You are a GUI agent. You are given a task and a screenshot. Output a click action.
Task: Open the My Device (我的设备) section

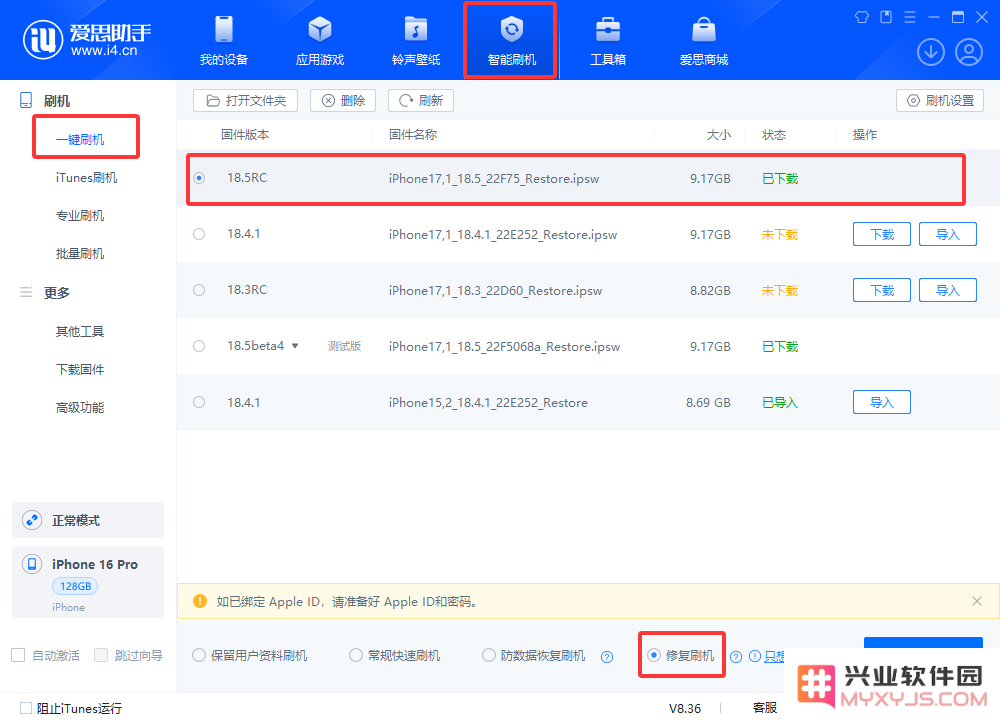tap(224, 41)
